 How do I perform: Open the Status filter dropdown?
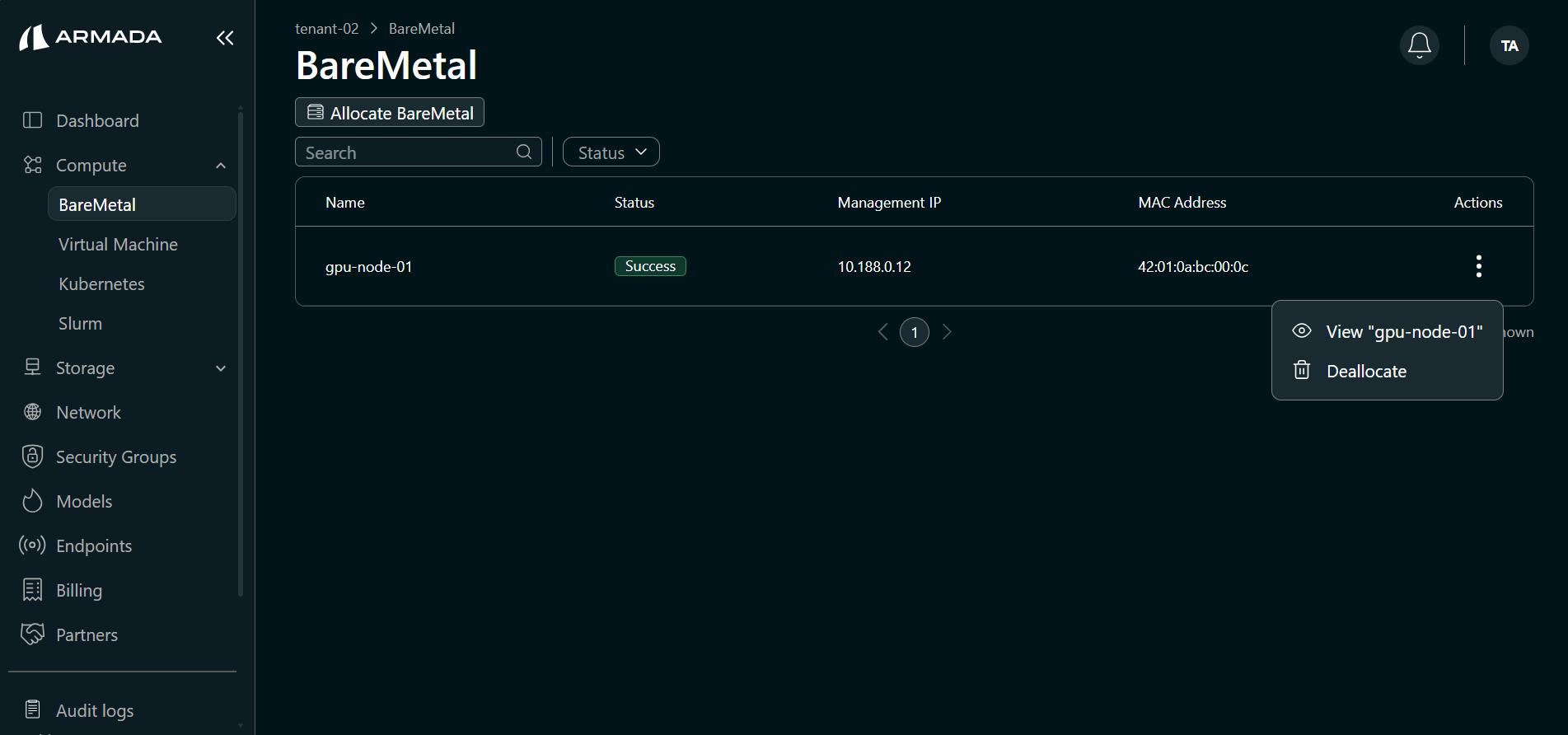[x=611, y=152]
